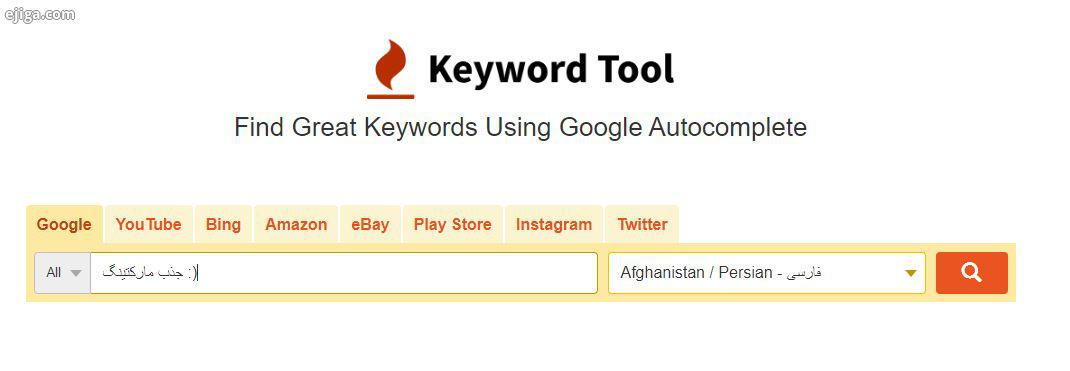
Task: Expand the Afghanistan / Persian language dropdown
Action: (766, 273)
